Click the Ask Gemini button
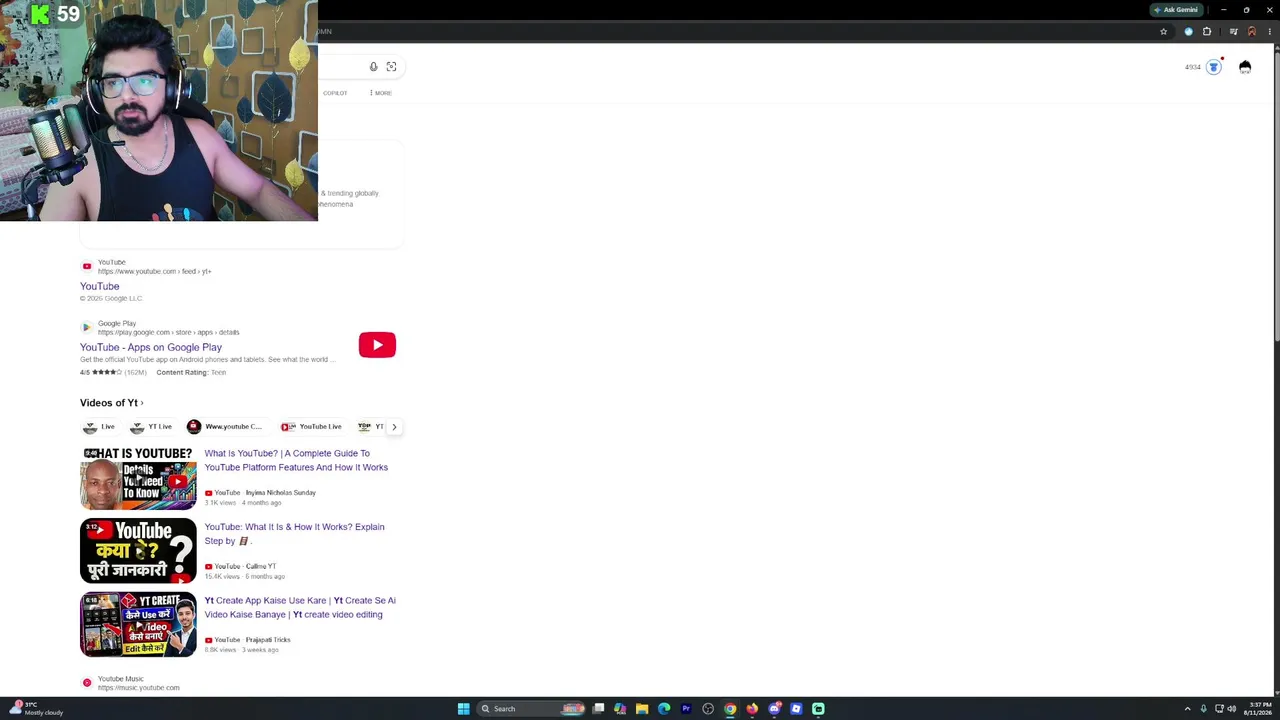1280x720 pixels. 1175,10
